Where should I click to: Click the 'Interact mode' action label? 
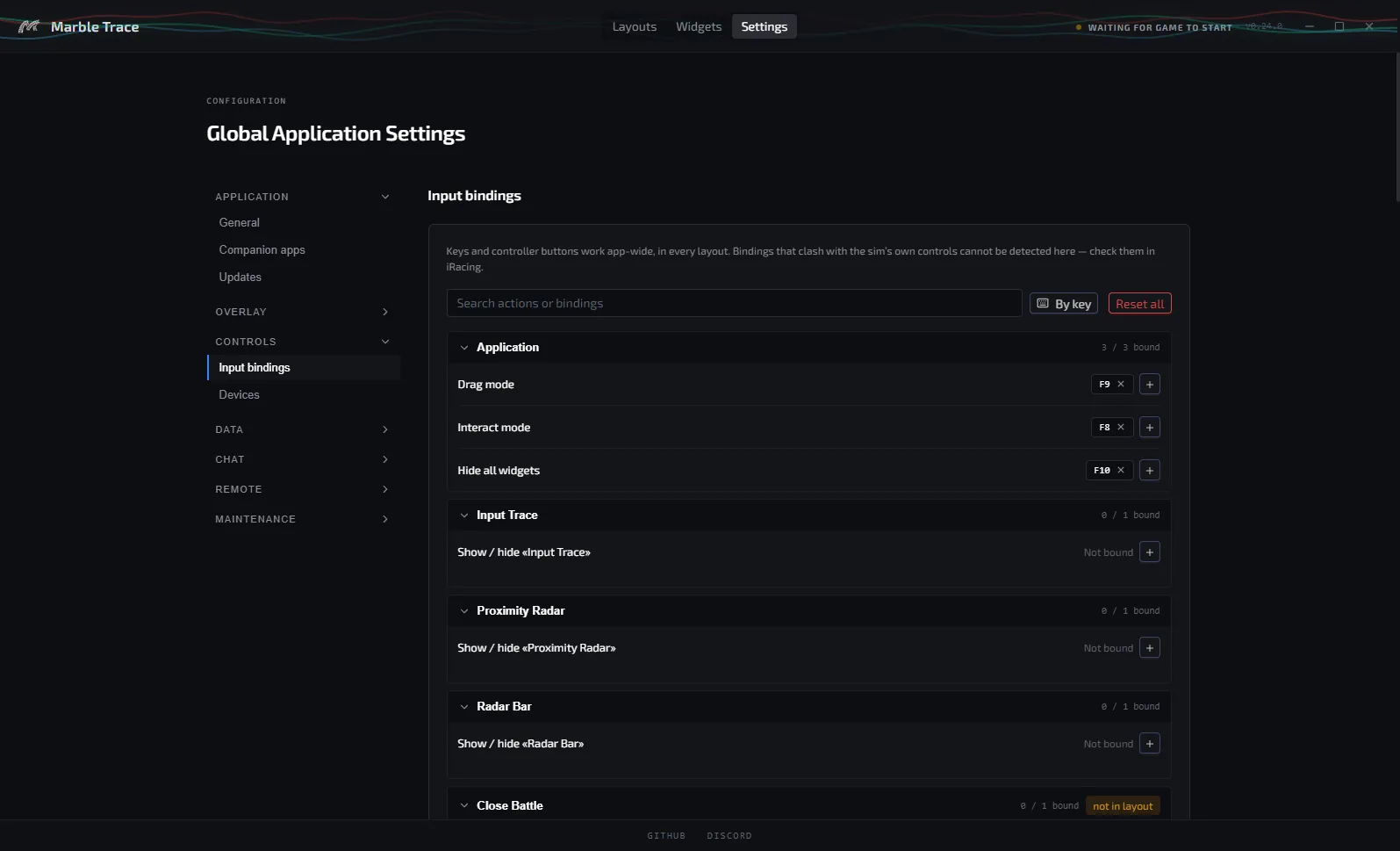tap(493, 427)
